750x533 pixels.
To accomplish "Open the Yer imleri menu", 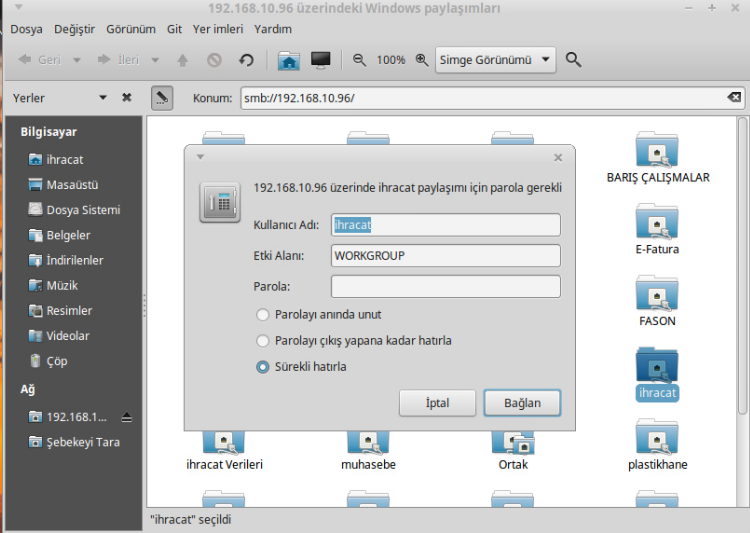I will tap(218, 29).
